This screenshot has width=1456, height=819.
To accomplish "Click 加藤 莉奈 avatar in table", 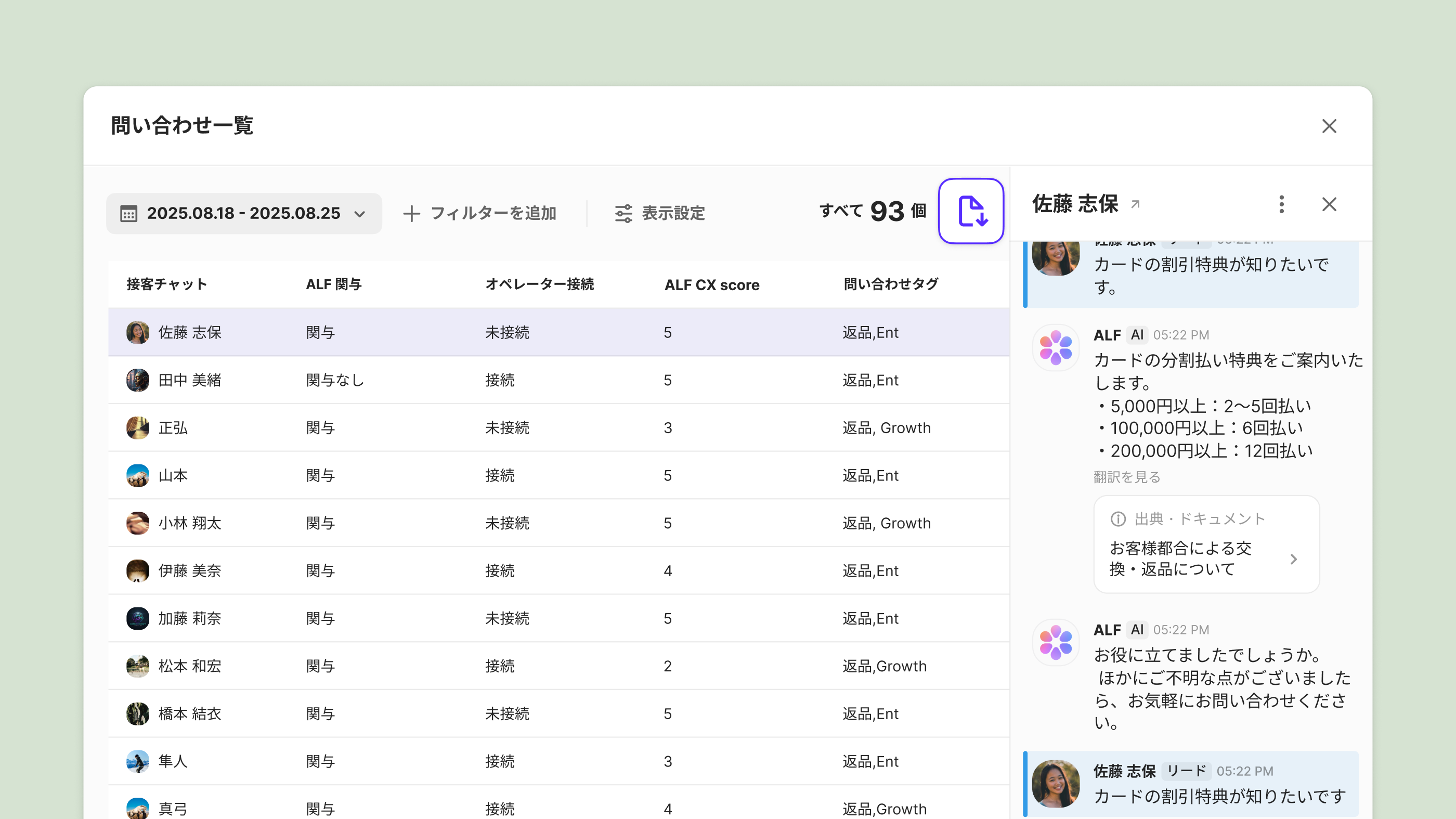I will point(138,618).
